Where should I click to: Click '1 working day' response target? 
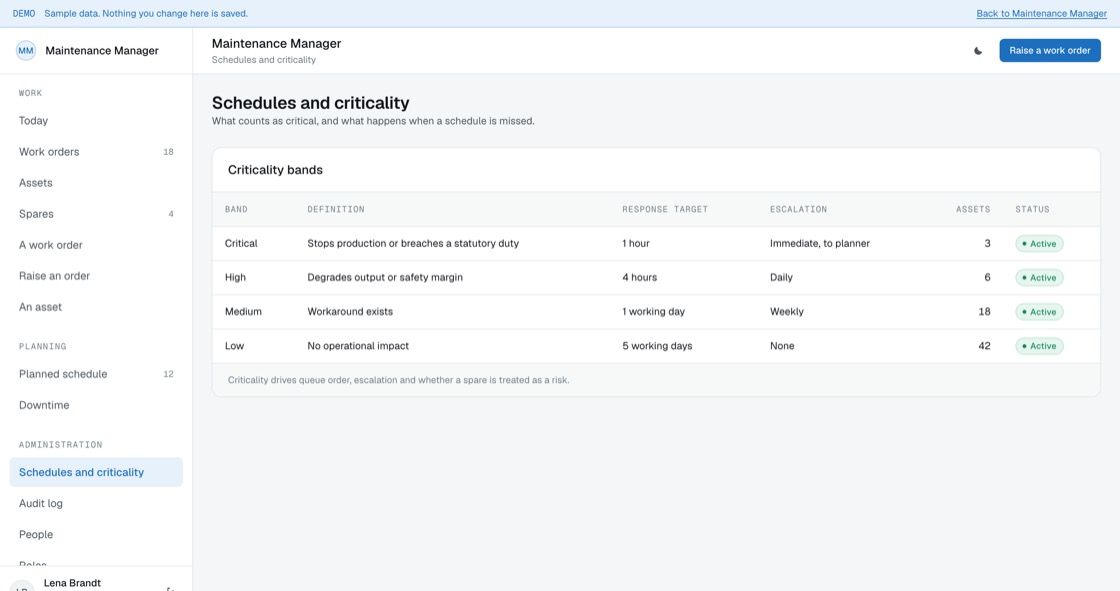[653, 312]
